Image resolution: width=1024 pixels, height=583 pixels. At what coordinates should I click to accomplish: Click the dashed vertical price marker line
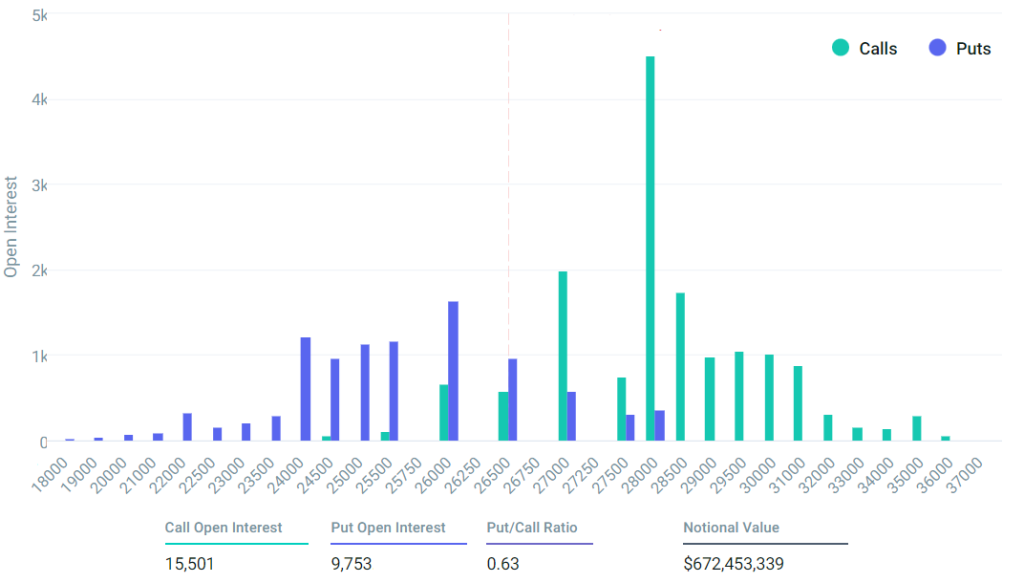tap(508, 200)
